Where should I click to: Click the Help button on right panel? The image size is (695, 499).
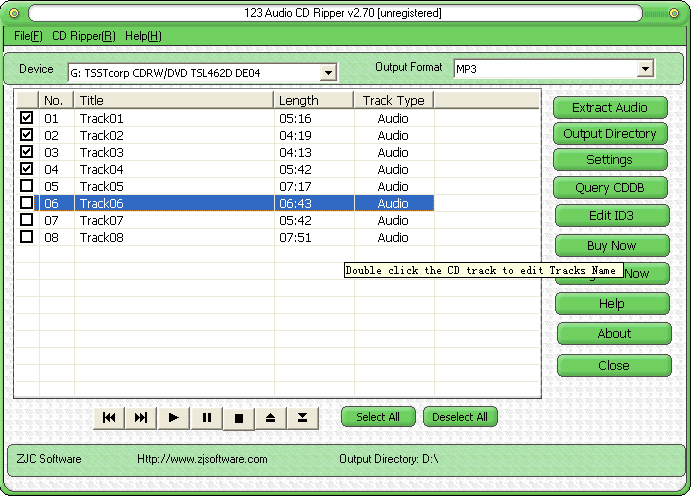(612, 304)
